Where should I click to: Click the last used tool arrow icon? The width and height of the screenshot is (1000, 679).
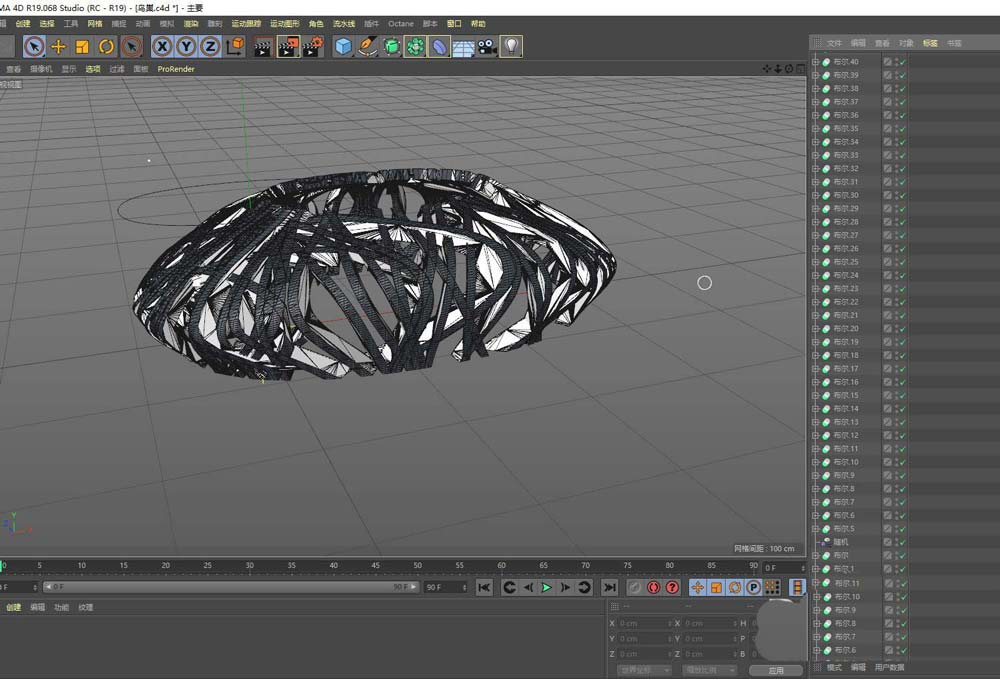coord(131,47)
